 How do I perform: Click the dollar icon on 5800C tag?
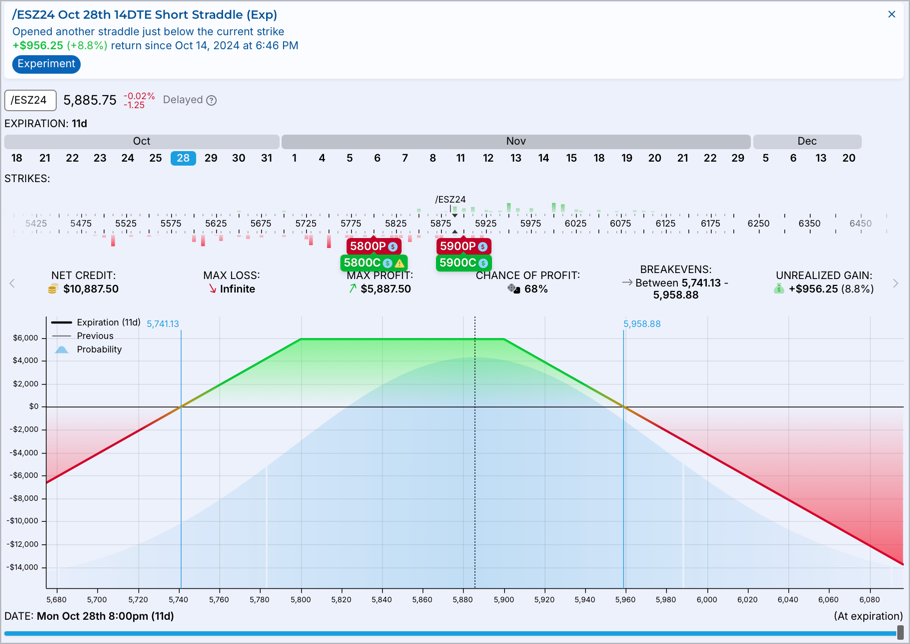point(388,263)
